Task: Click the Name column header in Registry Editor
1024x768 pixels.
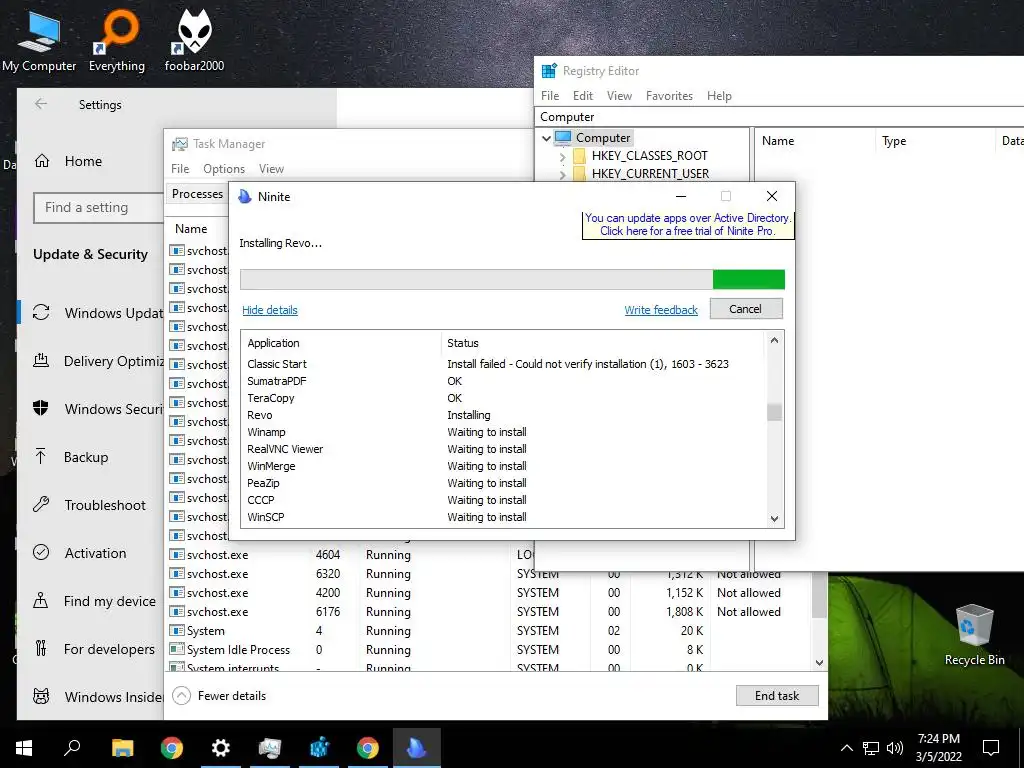Action: (814, 141)
